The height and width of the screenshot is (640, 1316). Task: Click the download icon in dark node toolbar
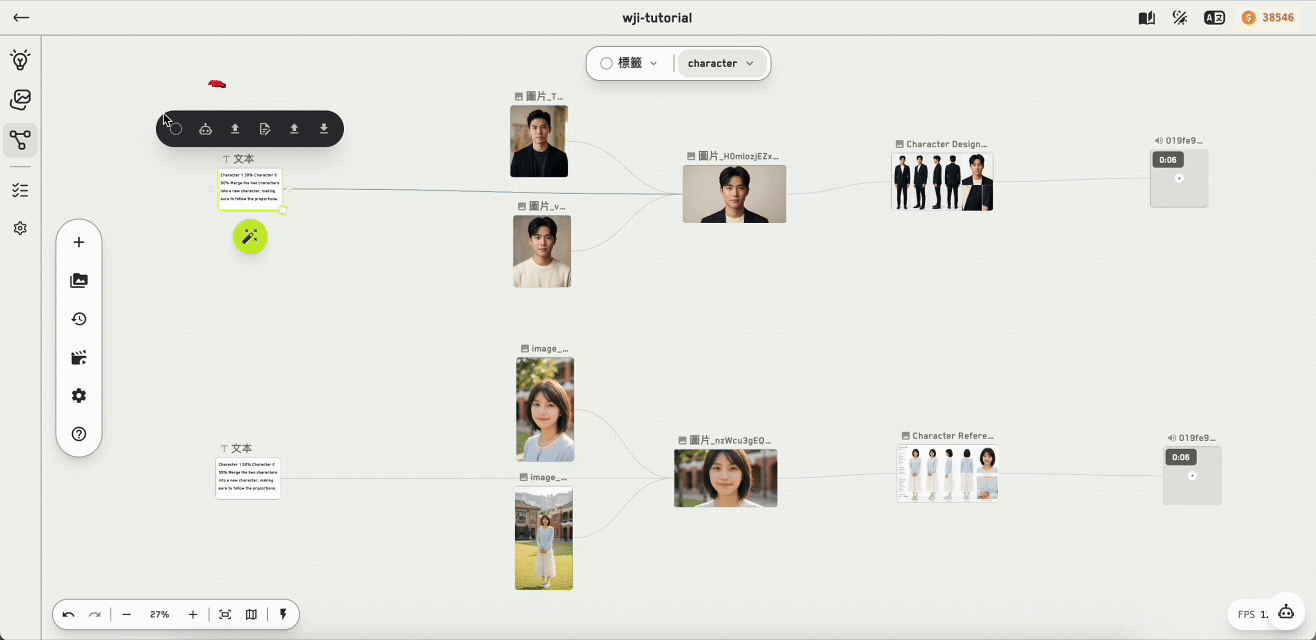click(324, 129)
